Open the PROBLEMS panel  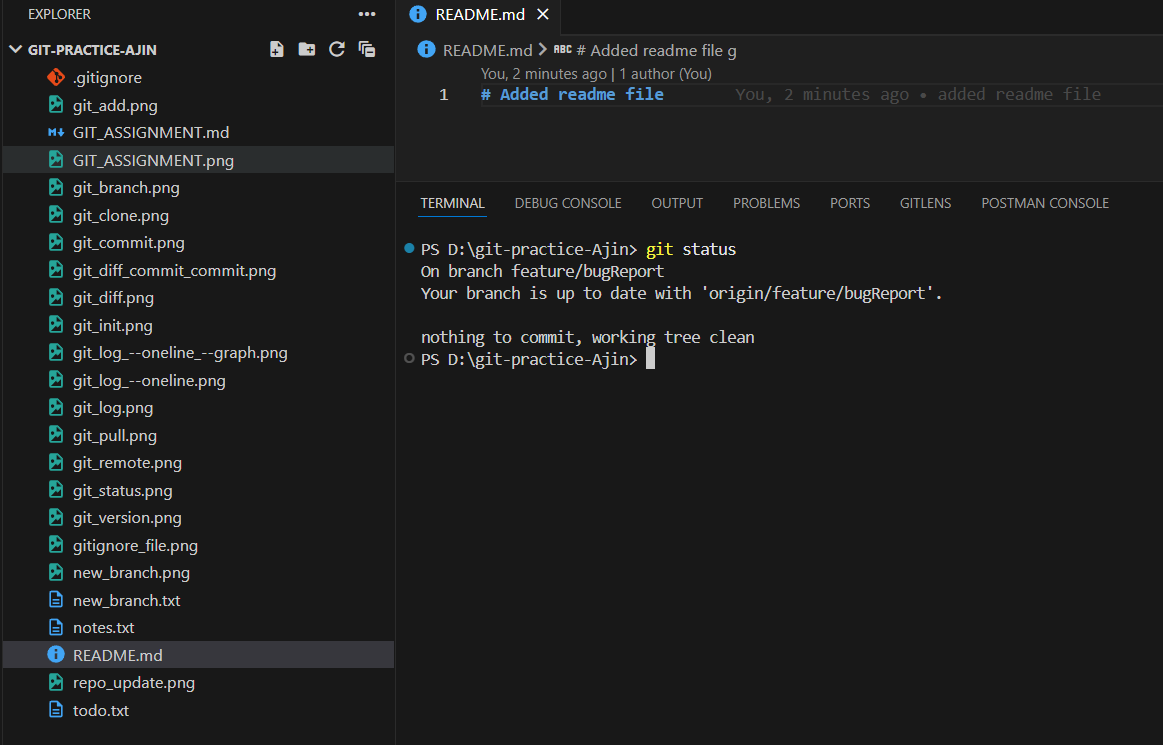(x=766, y=202)
